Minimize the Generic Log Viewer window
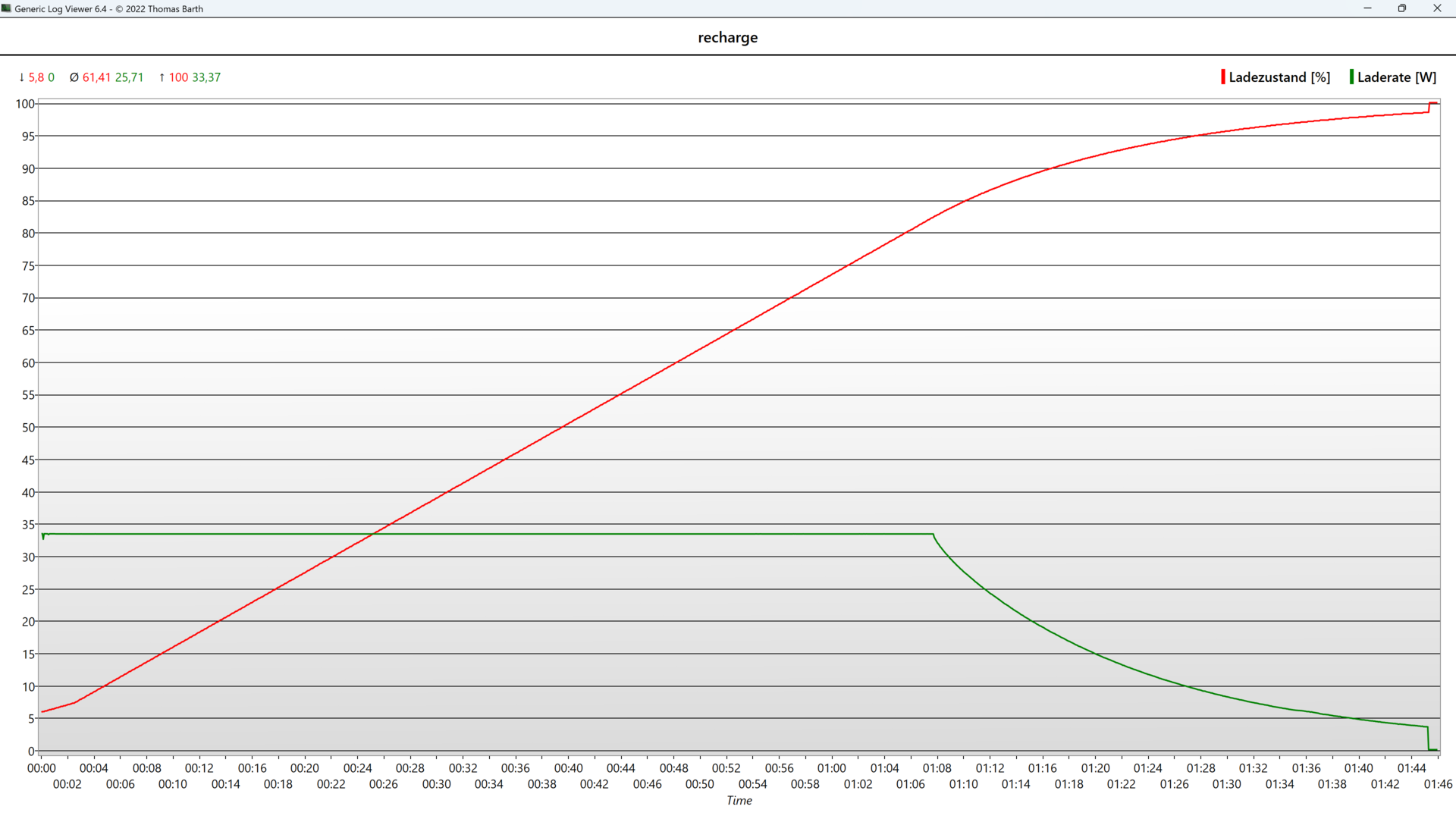Image resolution: width=1456 pixels, height=819 pixels. (x=1367, y=8)
